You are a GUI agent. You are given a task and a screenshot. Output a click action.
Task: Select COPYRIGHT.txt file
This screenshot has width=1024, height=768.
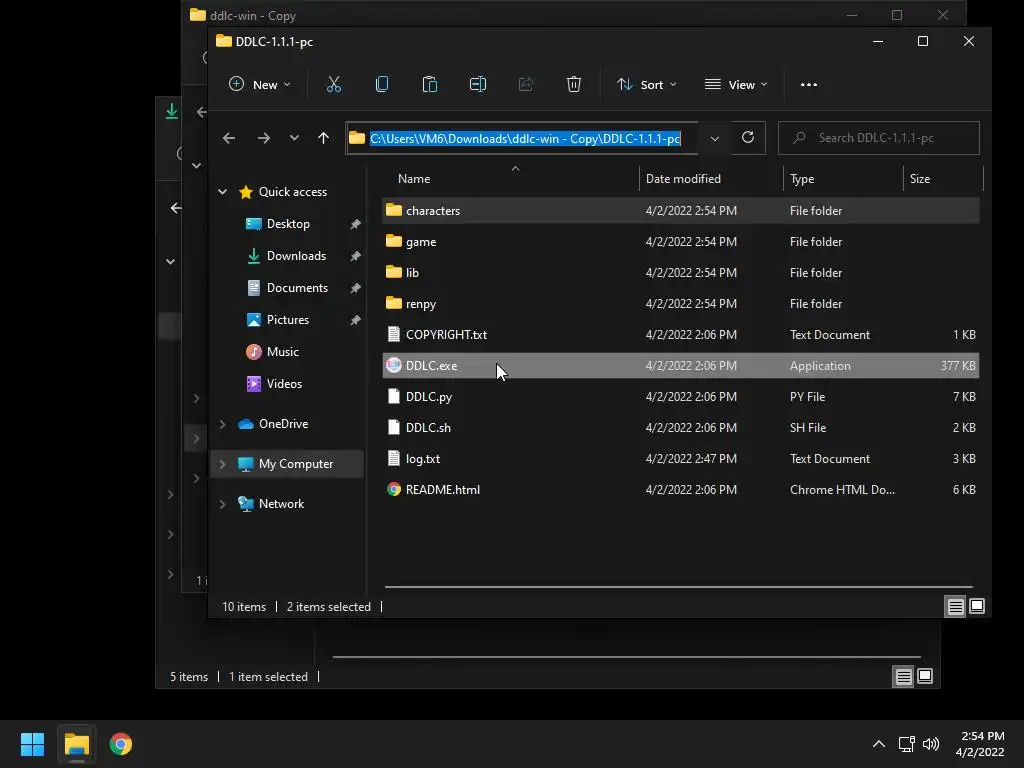coord(680,334)
